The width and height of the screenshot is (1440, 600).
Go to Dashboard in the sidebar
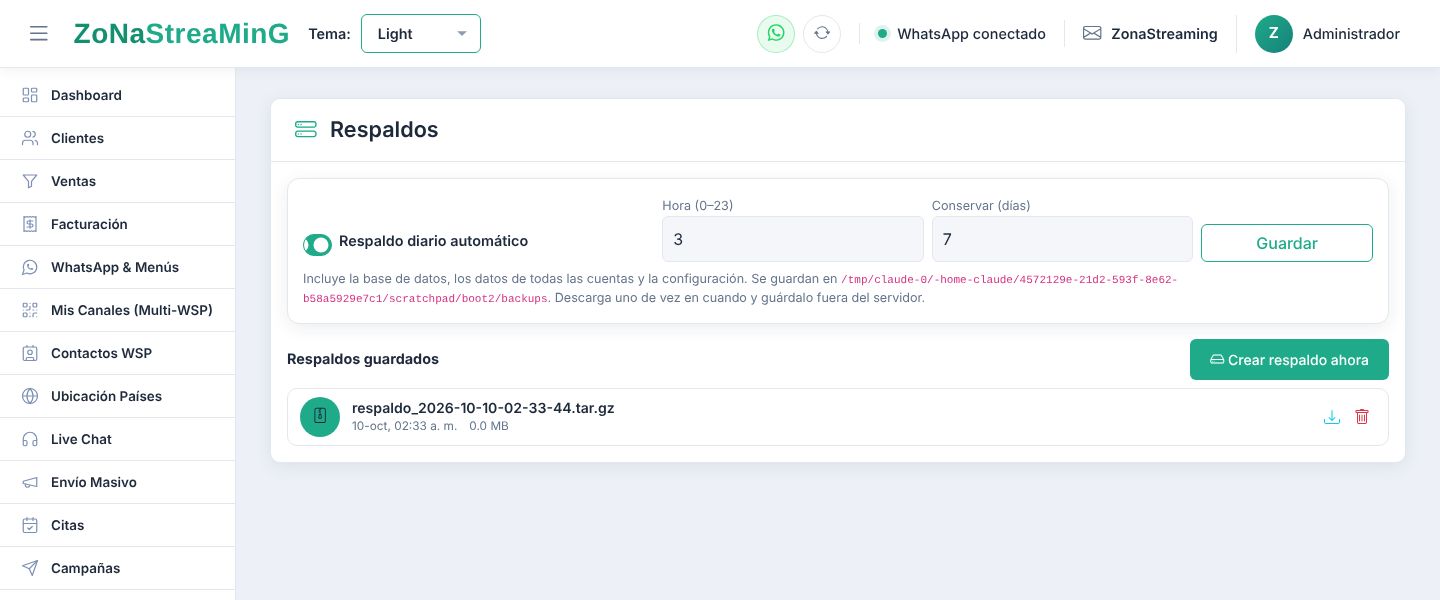(117, 95)
